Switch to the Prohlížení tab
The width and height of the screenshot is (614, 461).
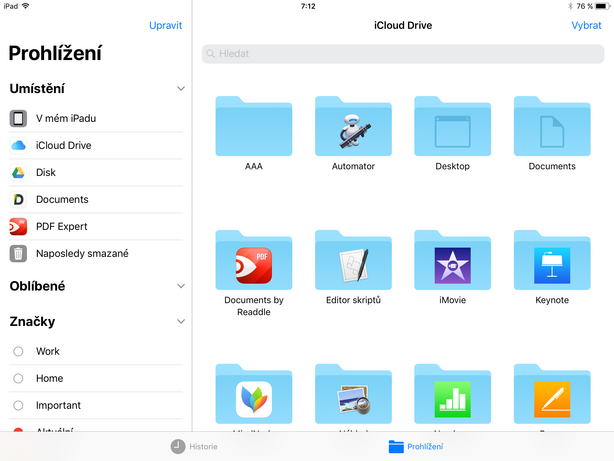[416, 447]
